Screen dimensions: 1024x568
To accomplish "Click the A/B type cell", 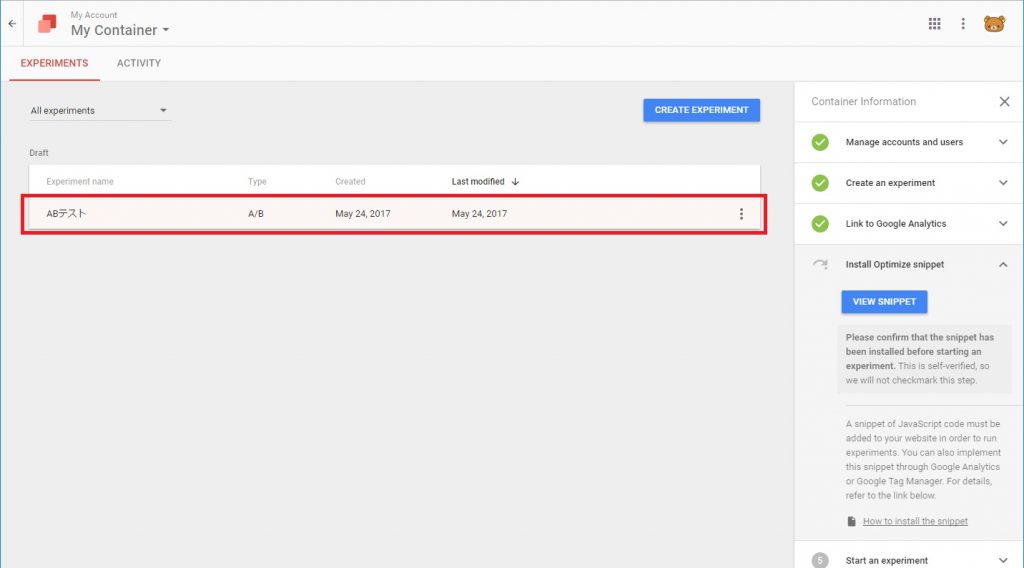I will pyautogui.click(x=256, y=213).
